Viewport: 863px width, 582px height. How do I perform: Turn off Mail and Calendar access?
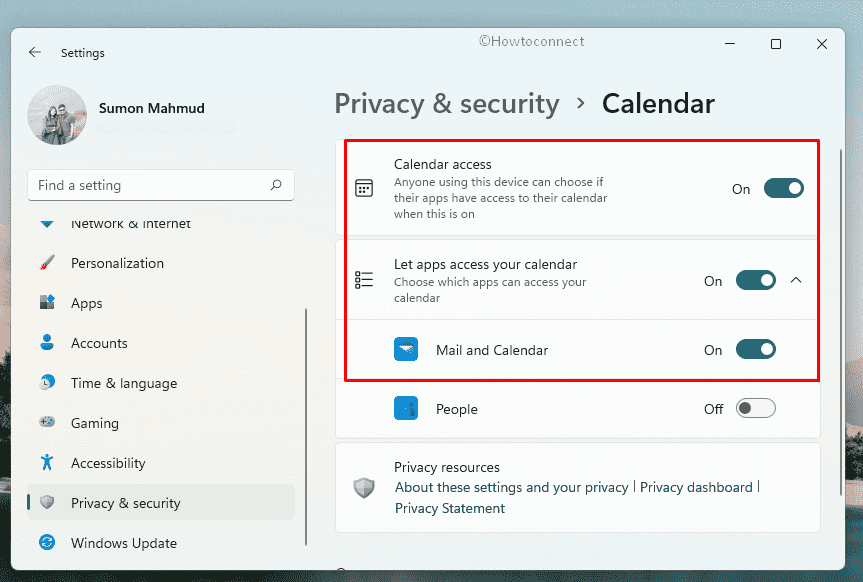point(755,350)
